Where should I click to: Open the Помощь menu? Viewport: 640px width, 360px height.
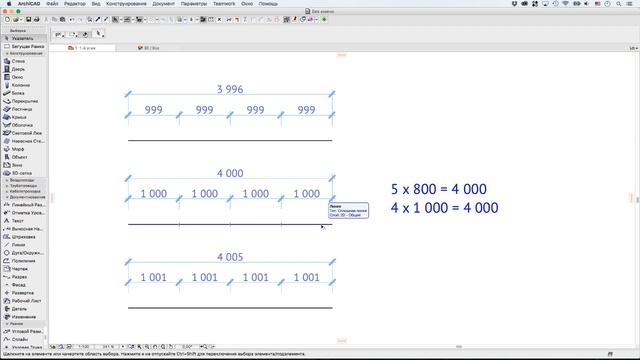pyautogui.click(x=268, y=4)
